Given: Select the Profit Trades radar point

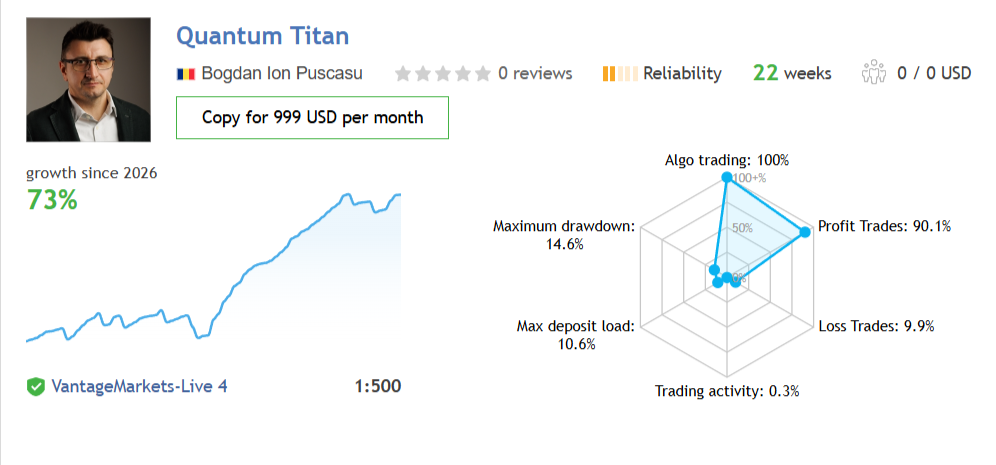Looking at the screenshot, I should (x=805, y=232).
